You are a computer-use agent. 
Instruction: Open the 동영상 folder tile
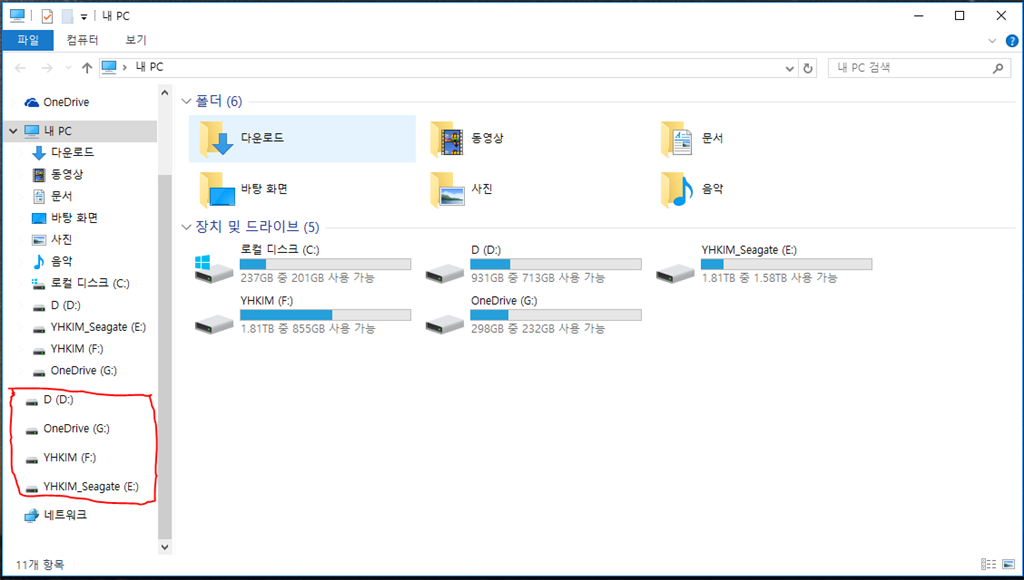[468, 138]
